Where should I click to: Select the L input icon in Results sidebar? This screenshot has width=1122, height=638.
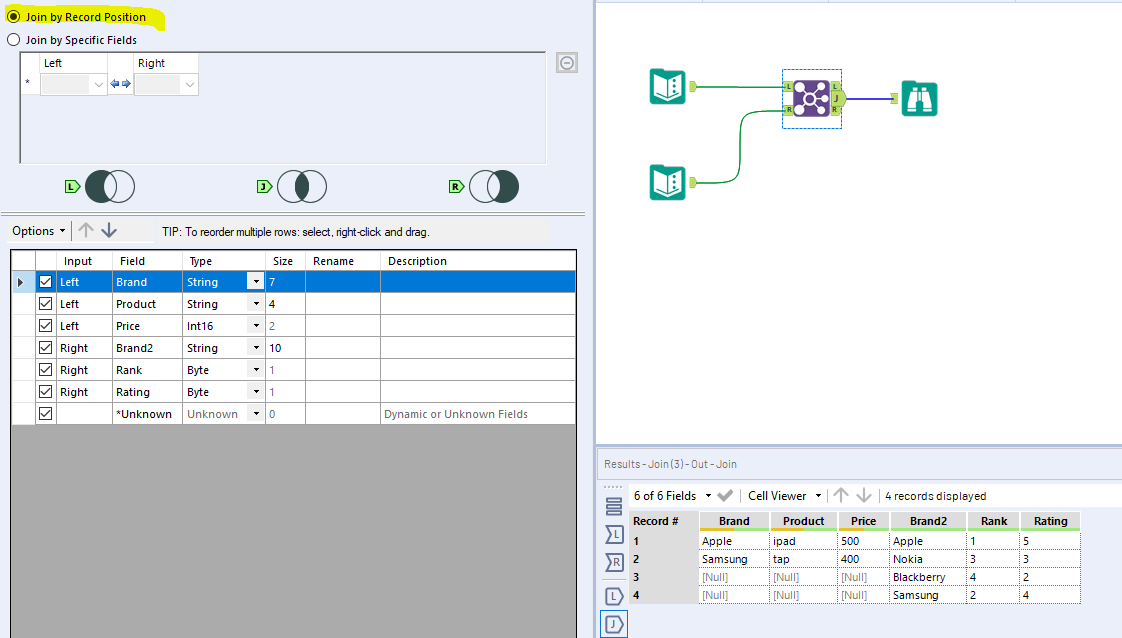(613, 596)
